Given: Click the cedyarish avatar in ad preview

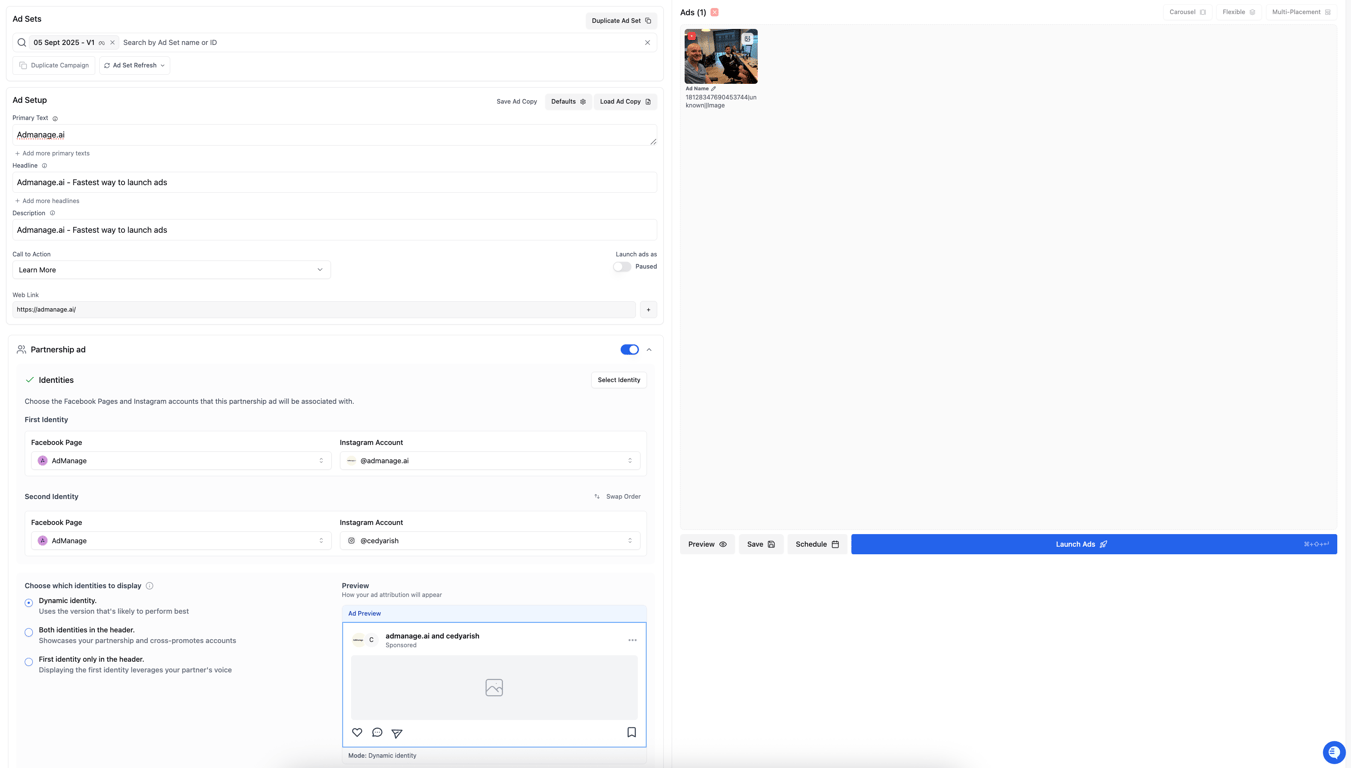Looking at the screenshot, I should [371, 640].
